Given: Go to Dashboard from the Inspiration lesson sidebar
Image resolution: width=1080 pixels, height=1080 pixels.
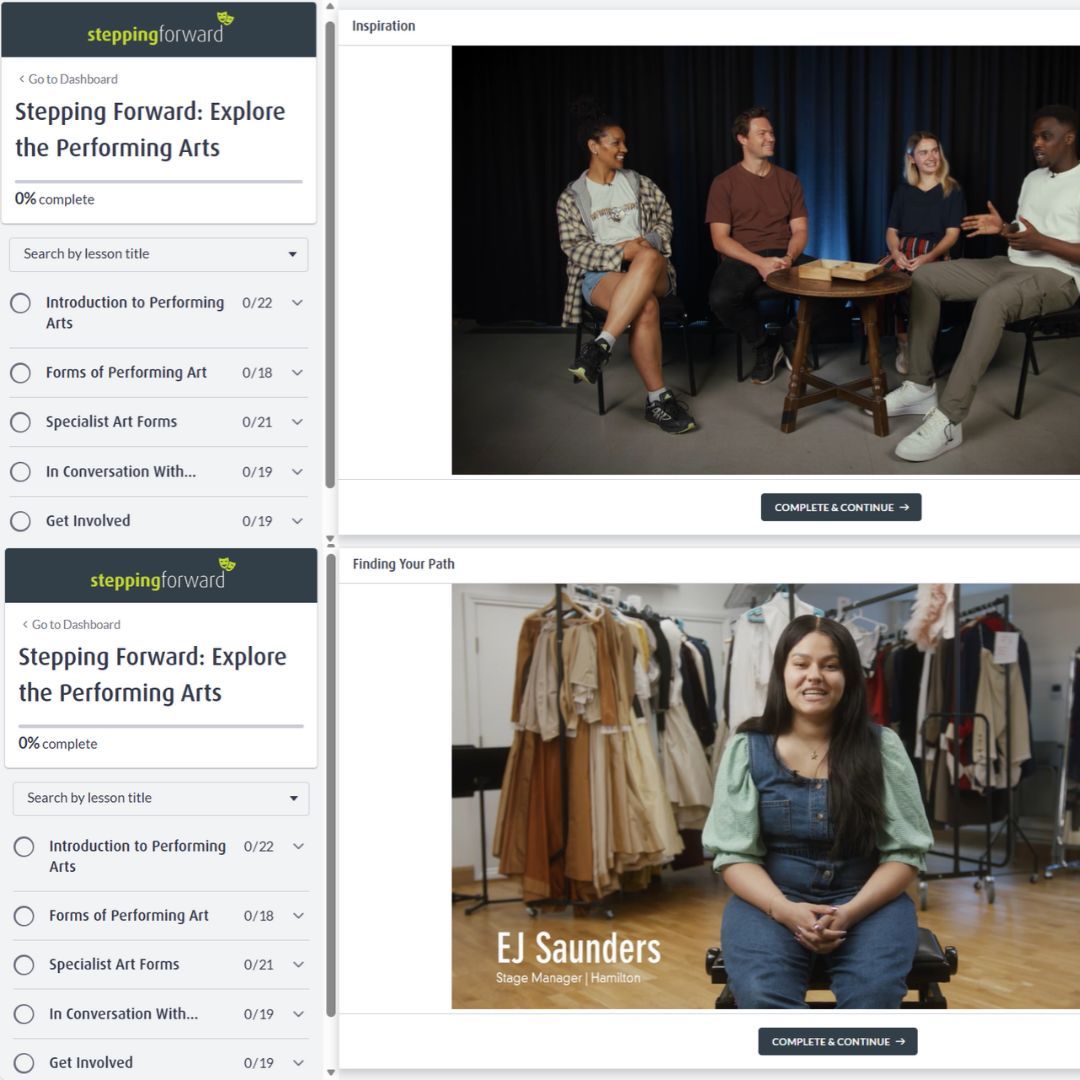Looking at the screenshot, I should pyautogui.click(x=68, y=79).
